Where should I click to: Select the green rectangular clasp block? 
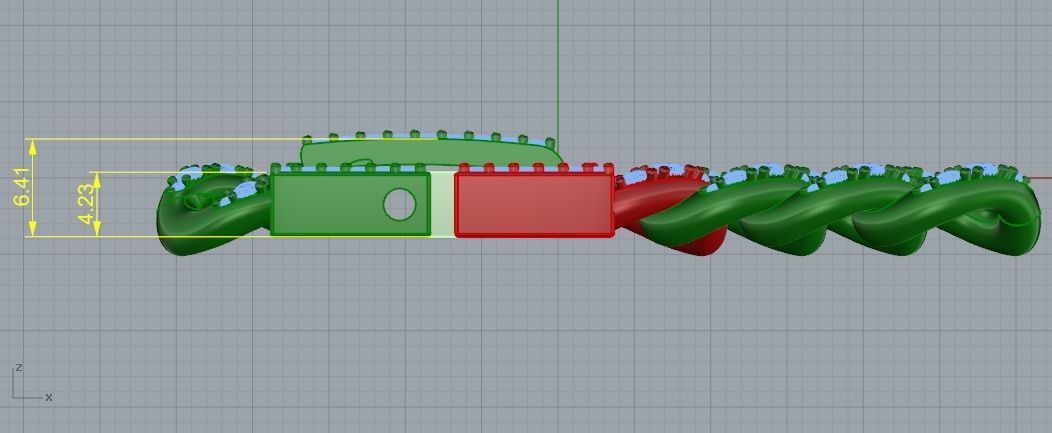(x=350, y=205)
